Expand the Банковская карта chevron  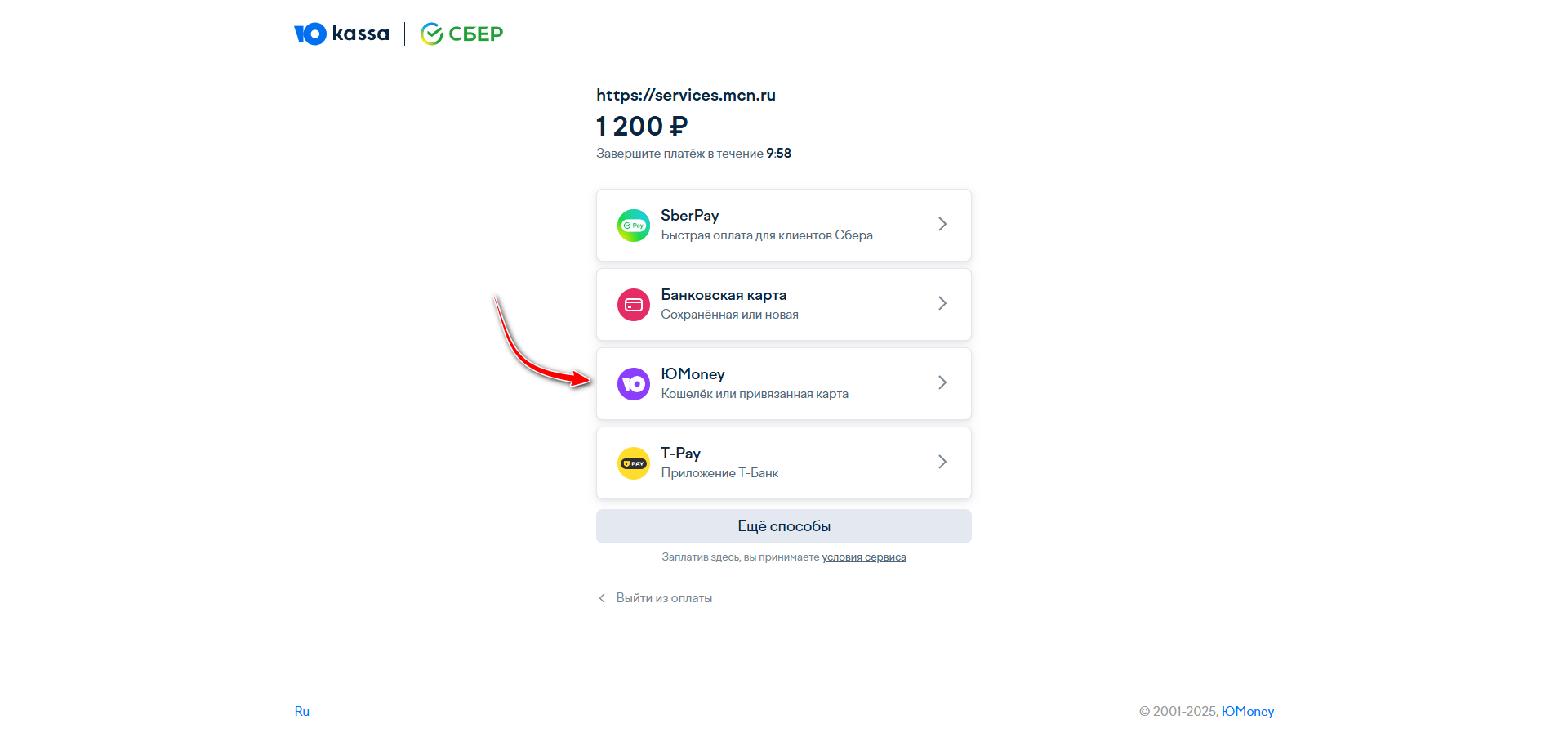tap(942, 303)
